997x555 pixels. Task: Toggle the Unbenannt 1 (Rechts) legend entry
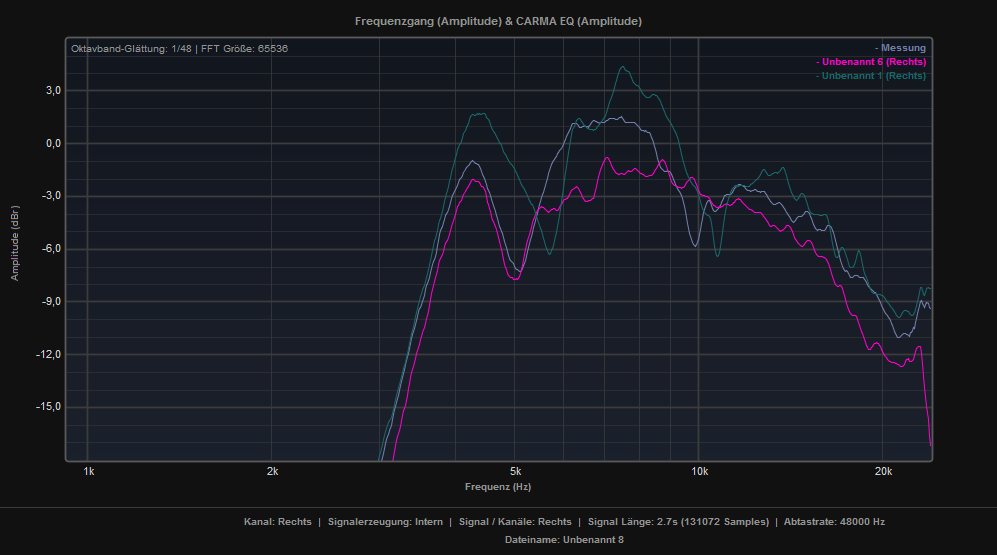(871, 76)
